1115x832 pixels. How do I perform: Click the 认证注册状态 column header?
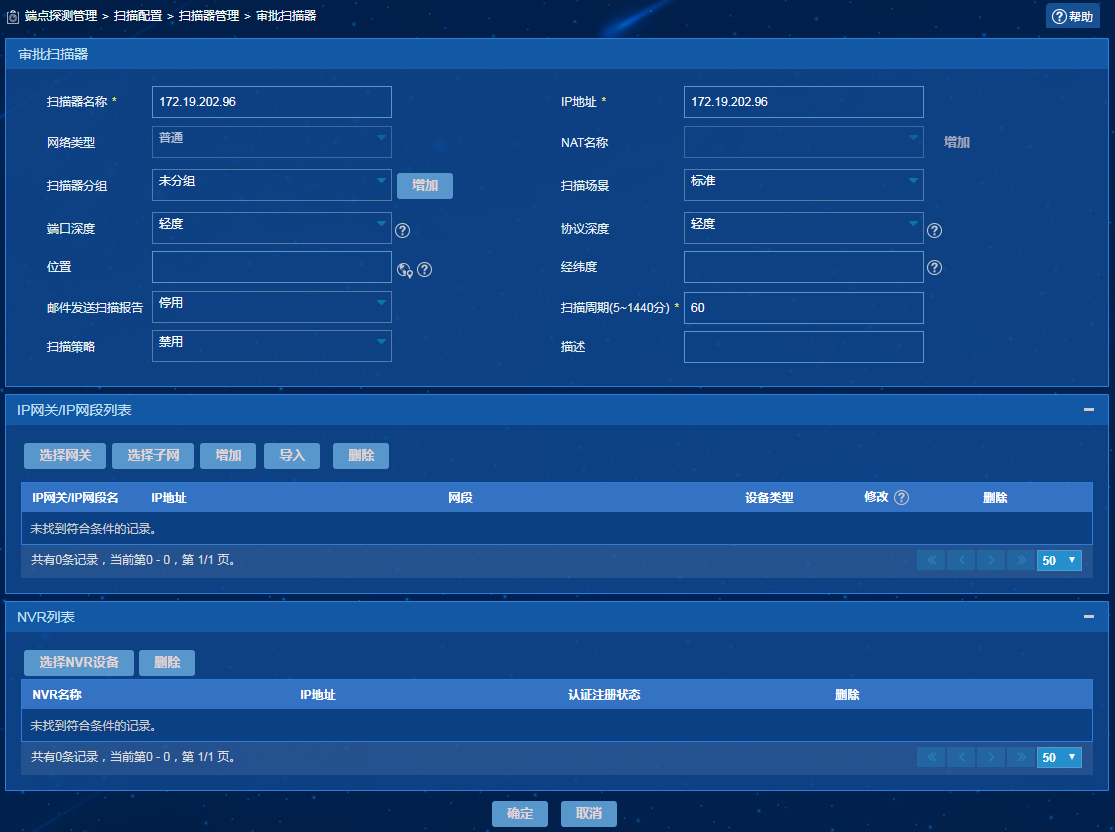(x=604, y=695)
